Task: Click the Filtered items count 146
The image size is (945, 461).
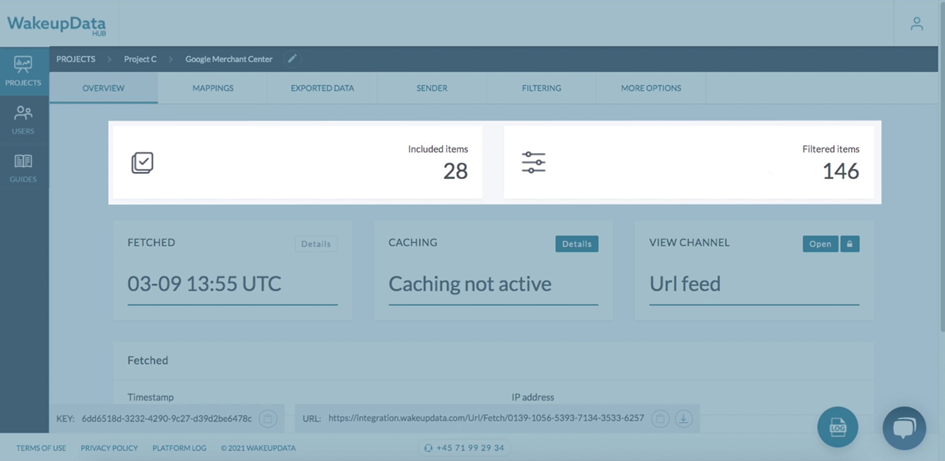Action: pos(841,172)
